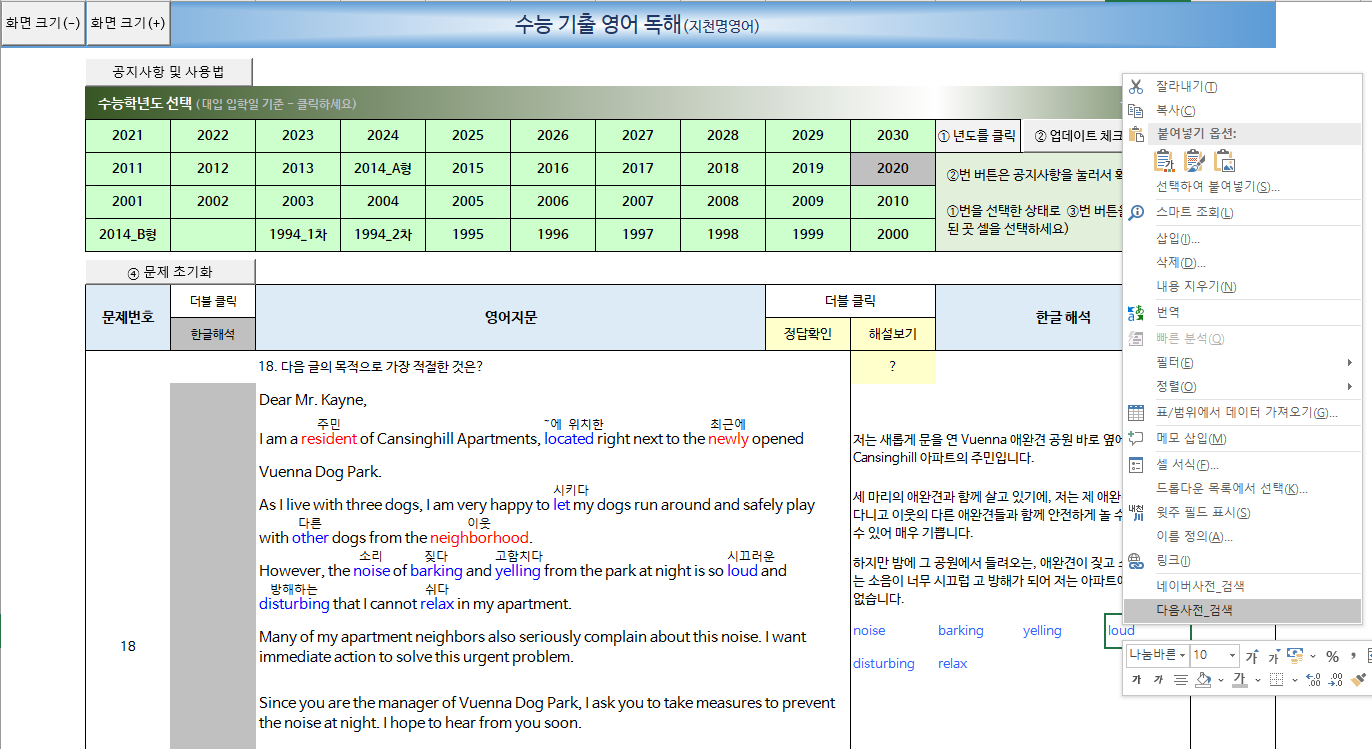
Task: Click the scissors Cut icon in context menu
Action: [x=1135, y=87]
